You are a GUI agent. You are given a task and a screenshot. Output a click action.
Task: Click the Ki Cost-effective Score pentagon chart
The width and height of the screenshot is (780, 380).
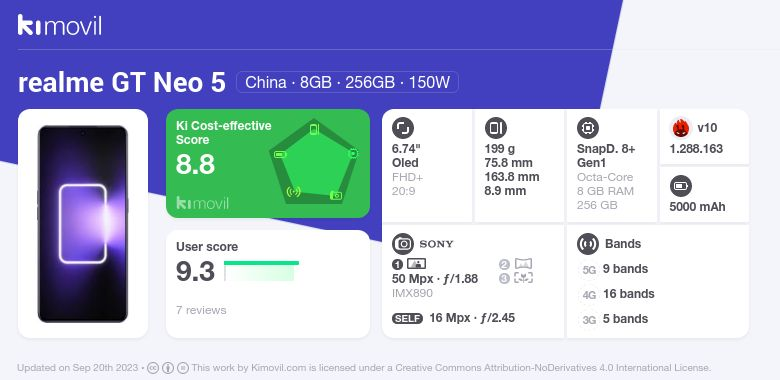click(x=314, y=161)
